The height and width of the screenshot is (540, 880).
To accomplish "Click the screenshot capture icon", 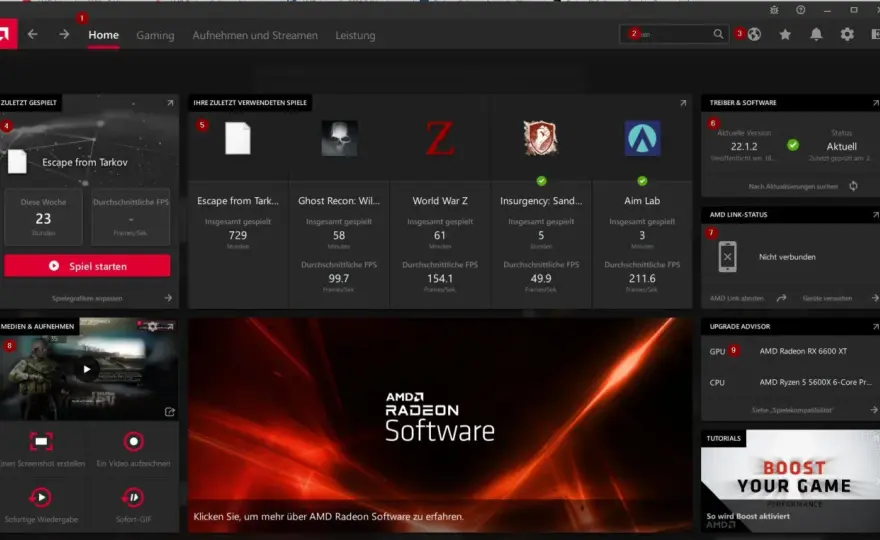I will click(41, 442).
